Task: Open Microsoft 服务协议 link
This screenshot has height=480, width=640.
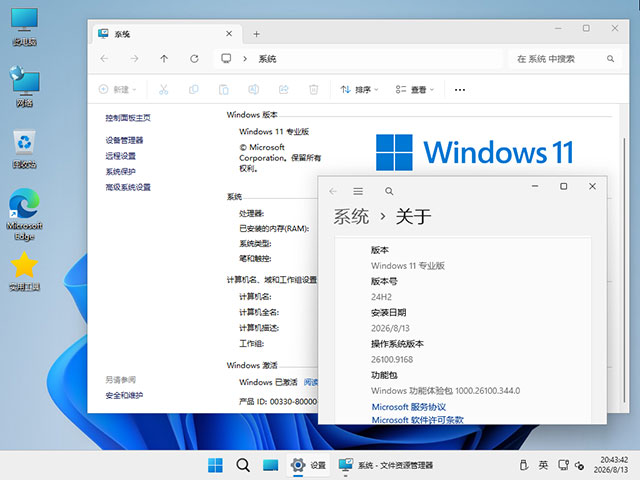Action: click(x=409, y=407)
